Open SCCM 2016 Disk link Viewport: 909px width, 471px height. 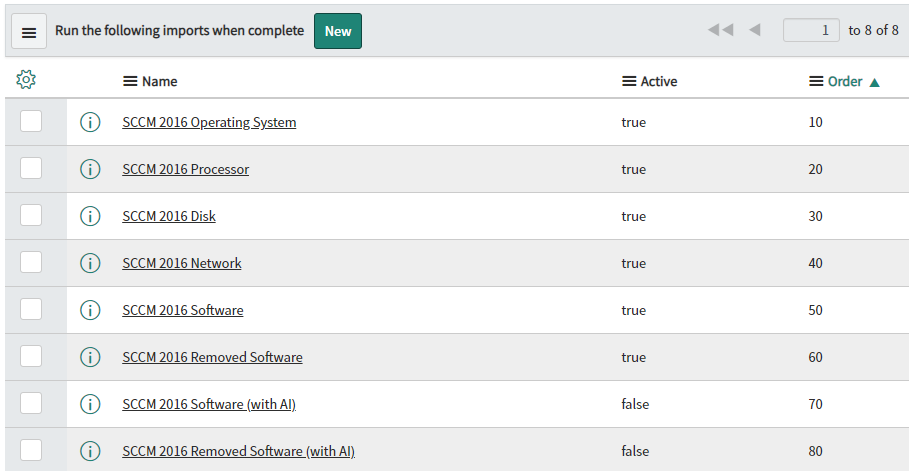click(169, 216)
